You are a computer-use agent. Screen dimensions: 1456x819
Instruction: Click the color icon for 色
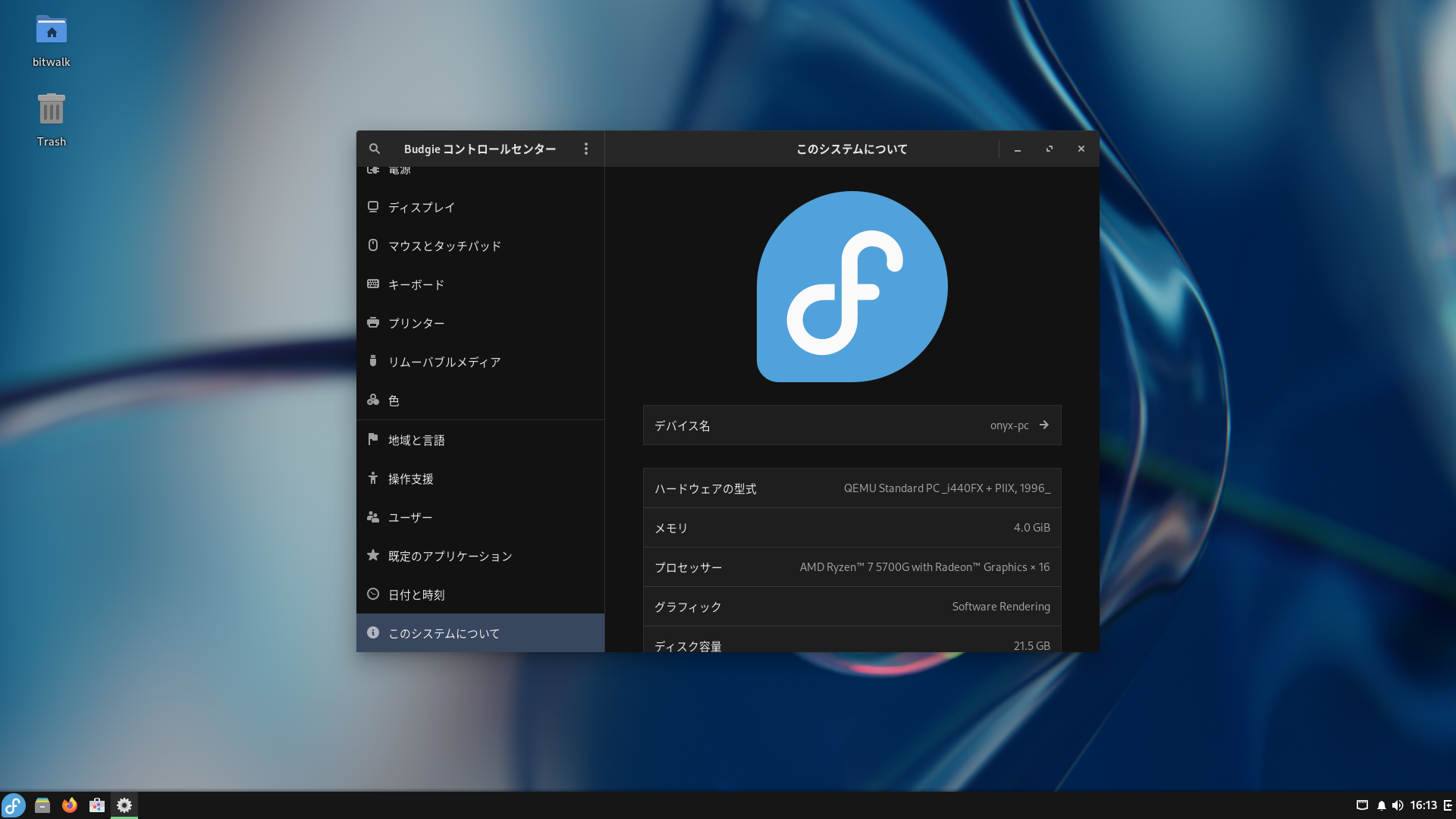pos(373,400)
